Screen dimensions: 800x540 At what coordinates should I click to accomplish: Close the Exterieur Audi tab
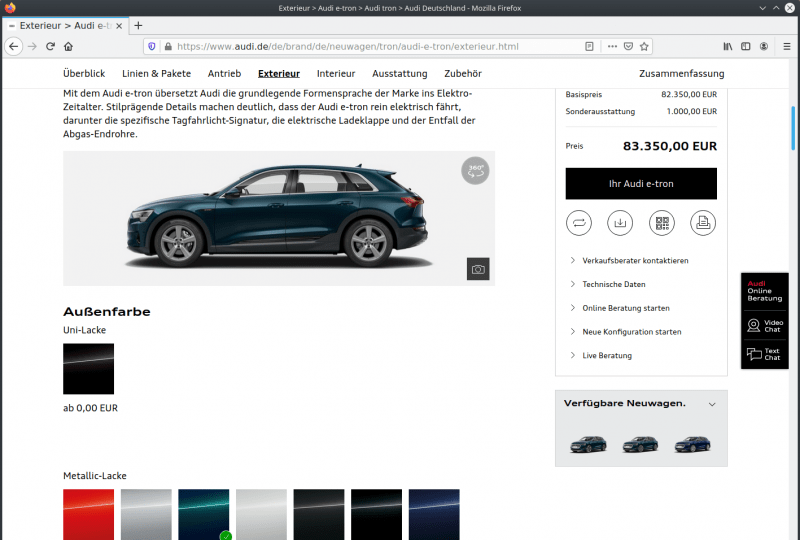(119, 26)
